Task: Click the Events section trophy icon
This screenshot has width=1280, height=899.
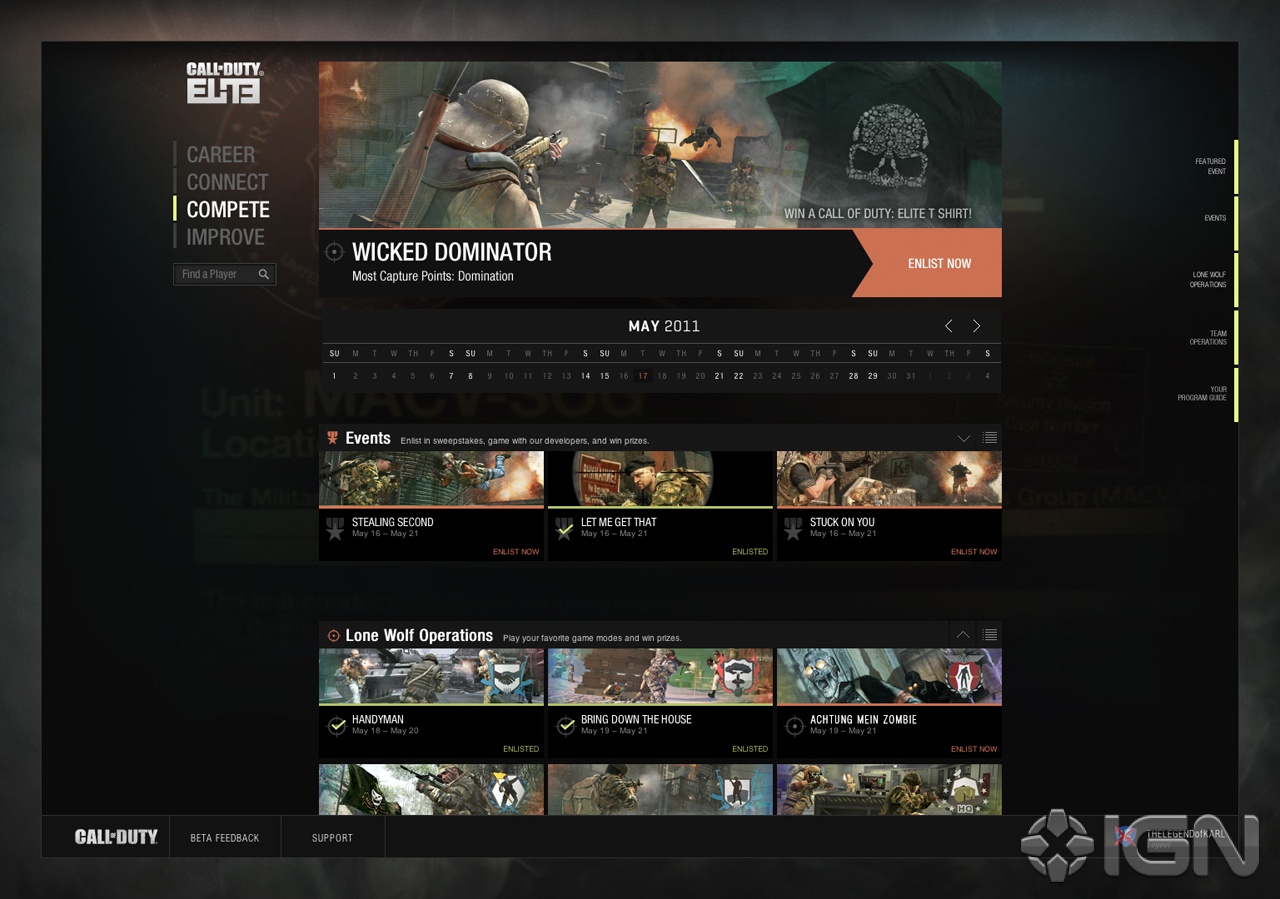Action: tap(333, 438)
